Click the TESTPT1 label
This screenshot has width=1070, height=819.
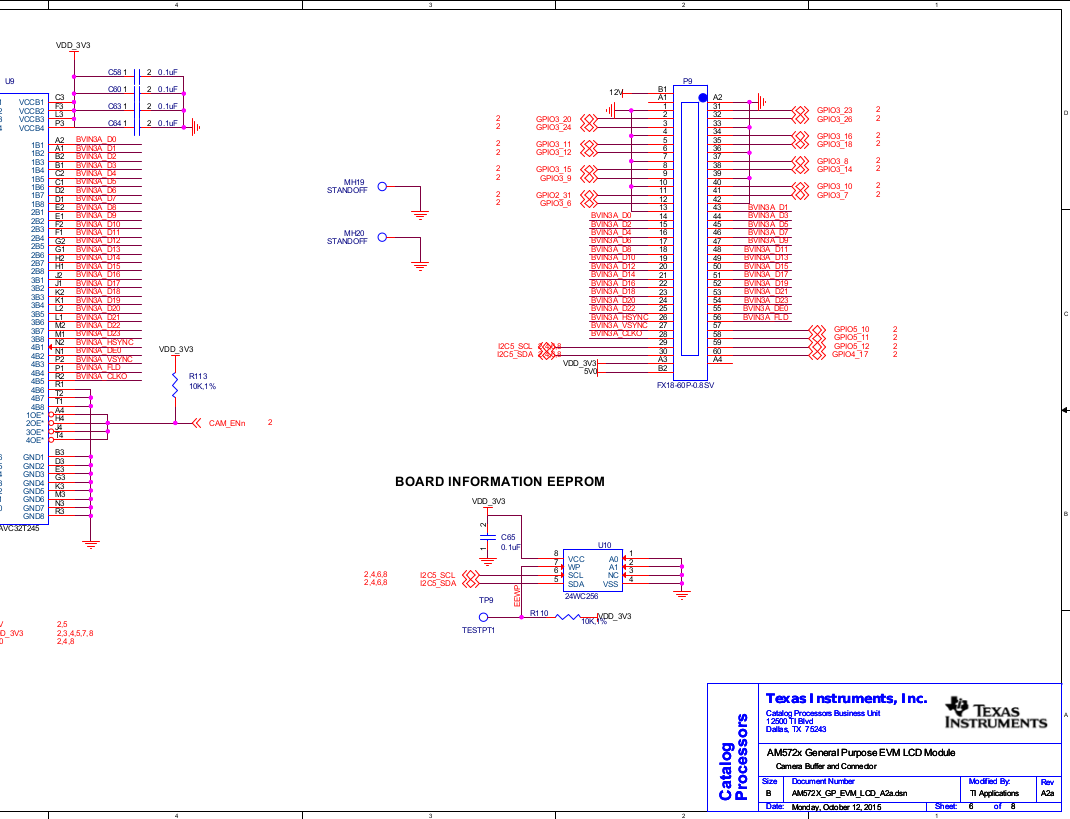coord(478,631)
